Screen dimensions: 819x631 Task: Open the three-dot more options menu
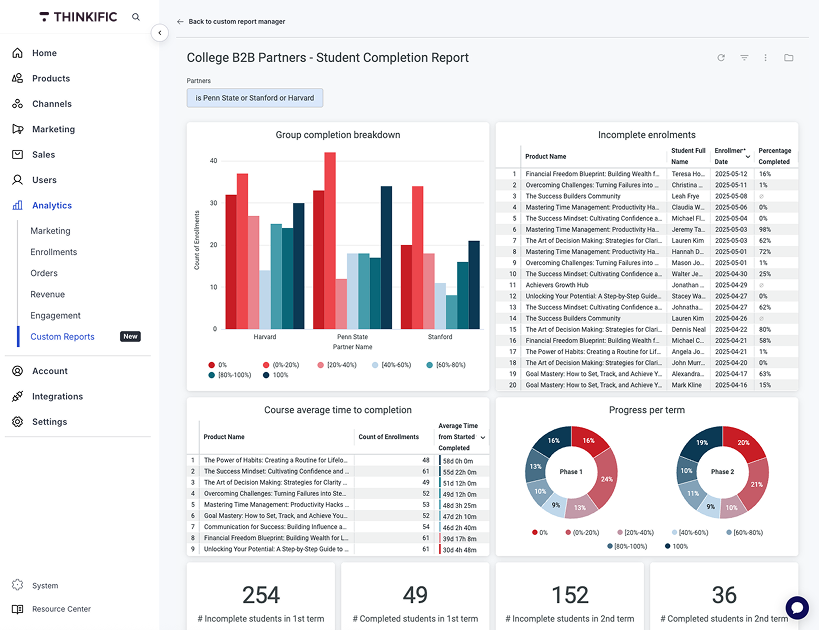[766, 57]
